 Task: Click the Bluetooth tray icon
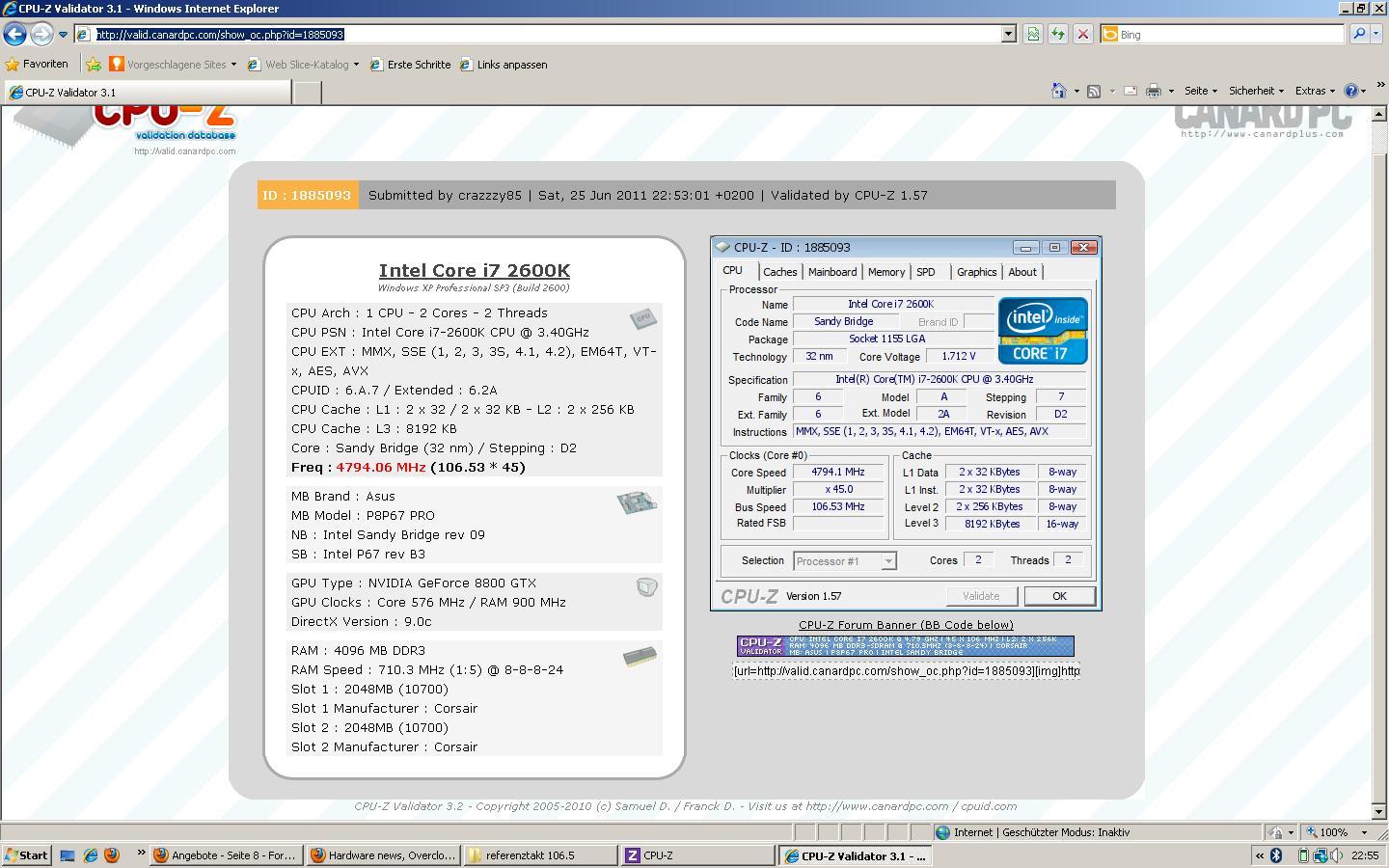(x=1275, y=855)
